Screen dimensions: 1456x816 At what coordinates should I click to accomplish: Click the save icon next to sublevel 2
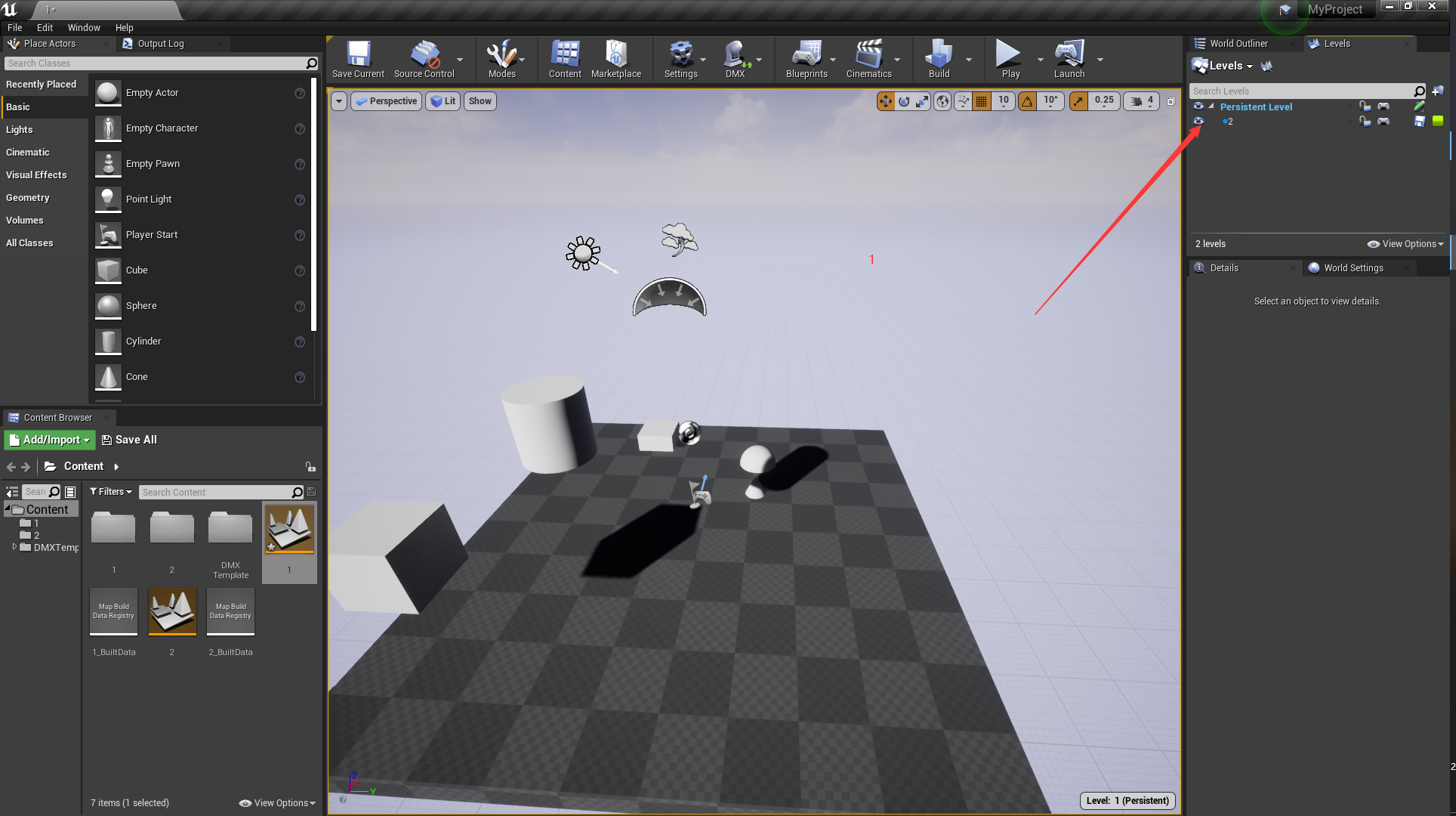(1421, 121)
